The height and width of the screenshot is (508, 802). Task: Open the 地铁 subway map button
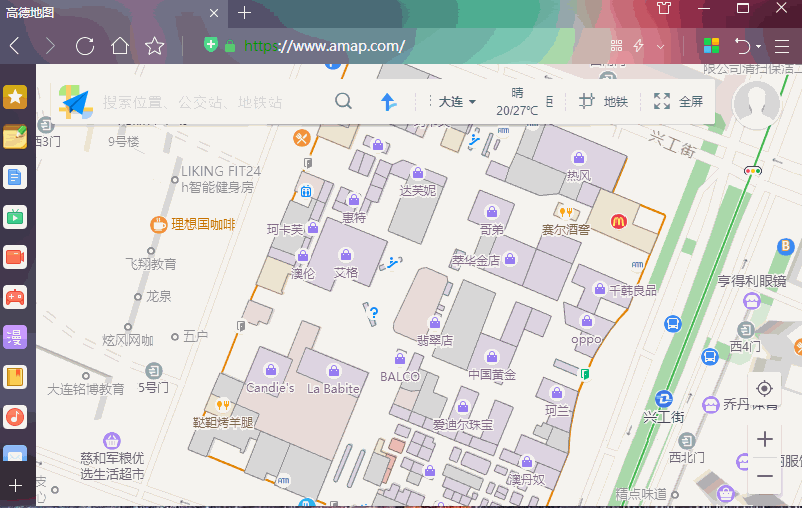click(x=604, y=101)
